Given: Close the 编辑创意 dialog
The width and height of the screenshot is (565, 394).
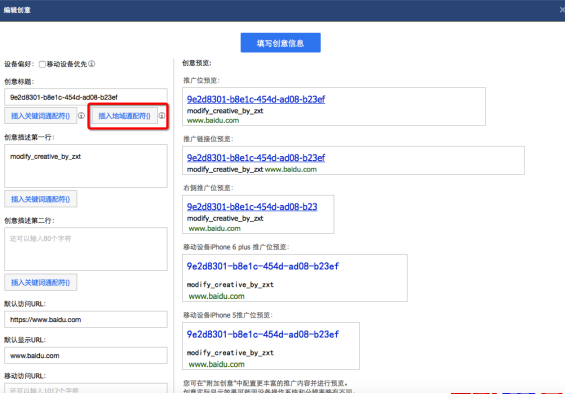Looking at the screenshot, I should pos(562,10).
